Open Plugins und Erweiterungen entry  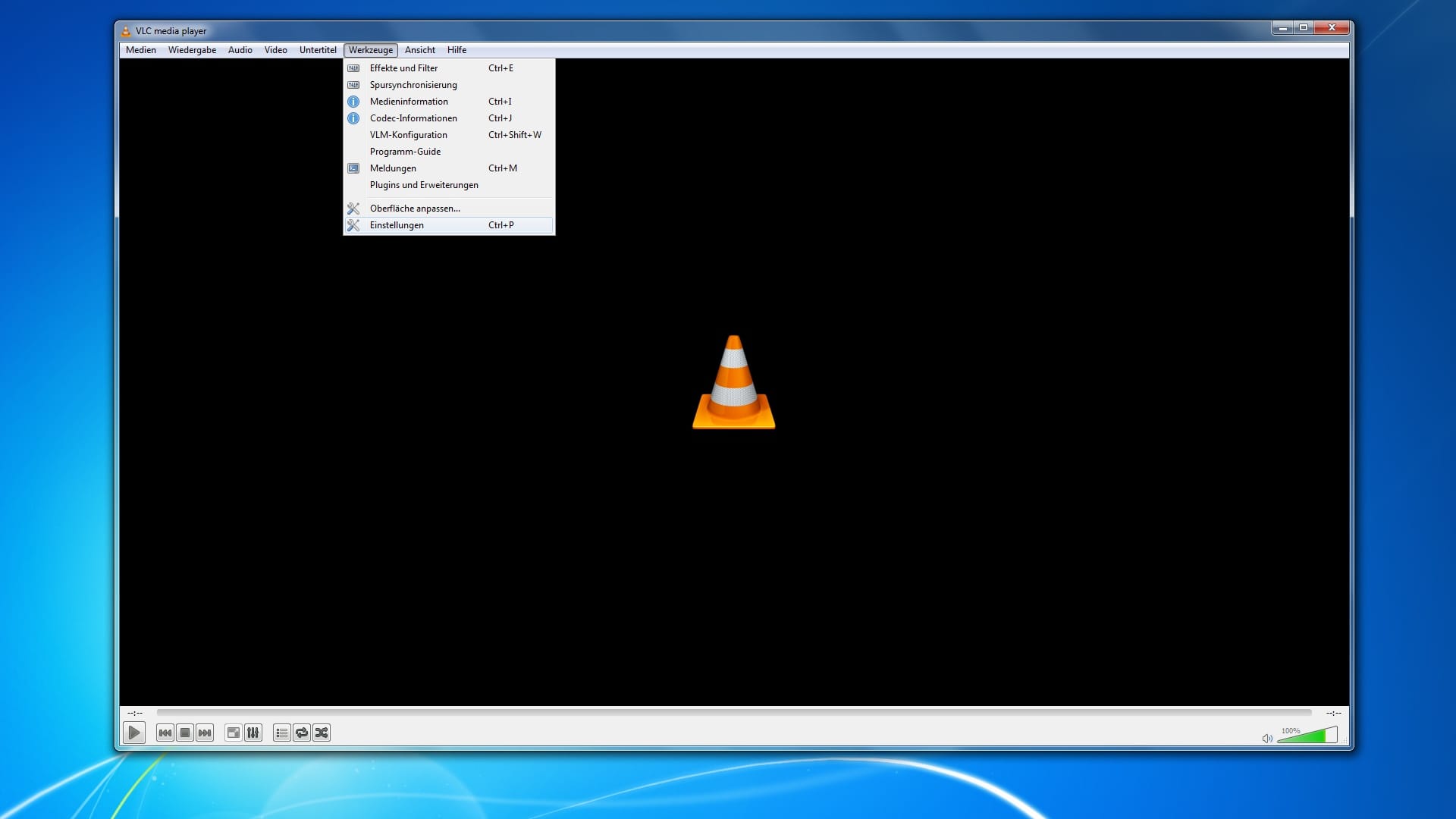point(449,185)
